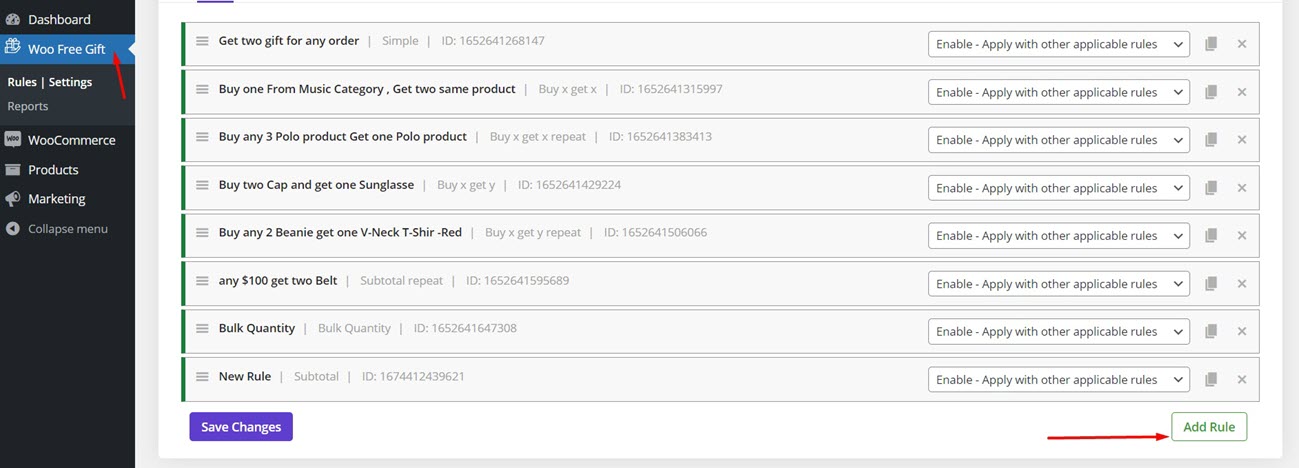The image size is (1299, 468).
Task: Click the Save Changes button
Action: click(241, 427)
